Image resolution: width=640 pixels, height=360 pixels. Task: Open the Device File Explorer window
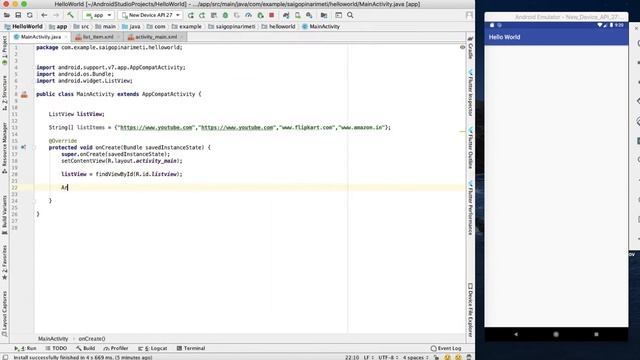click(x=470, y=310)
